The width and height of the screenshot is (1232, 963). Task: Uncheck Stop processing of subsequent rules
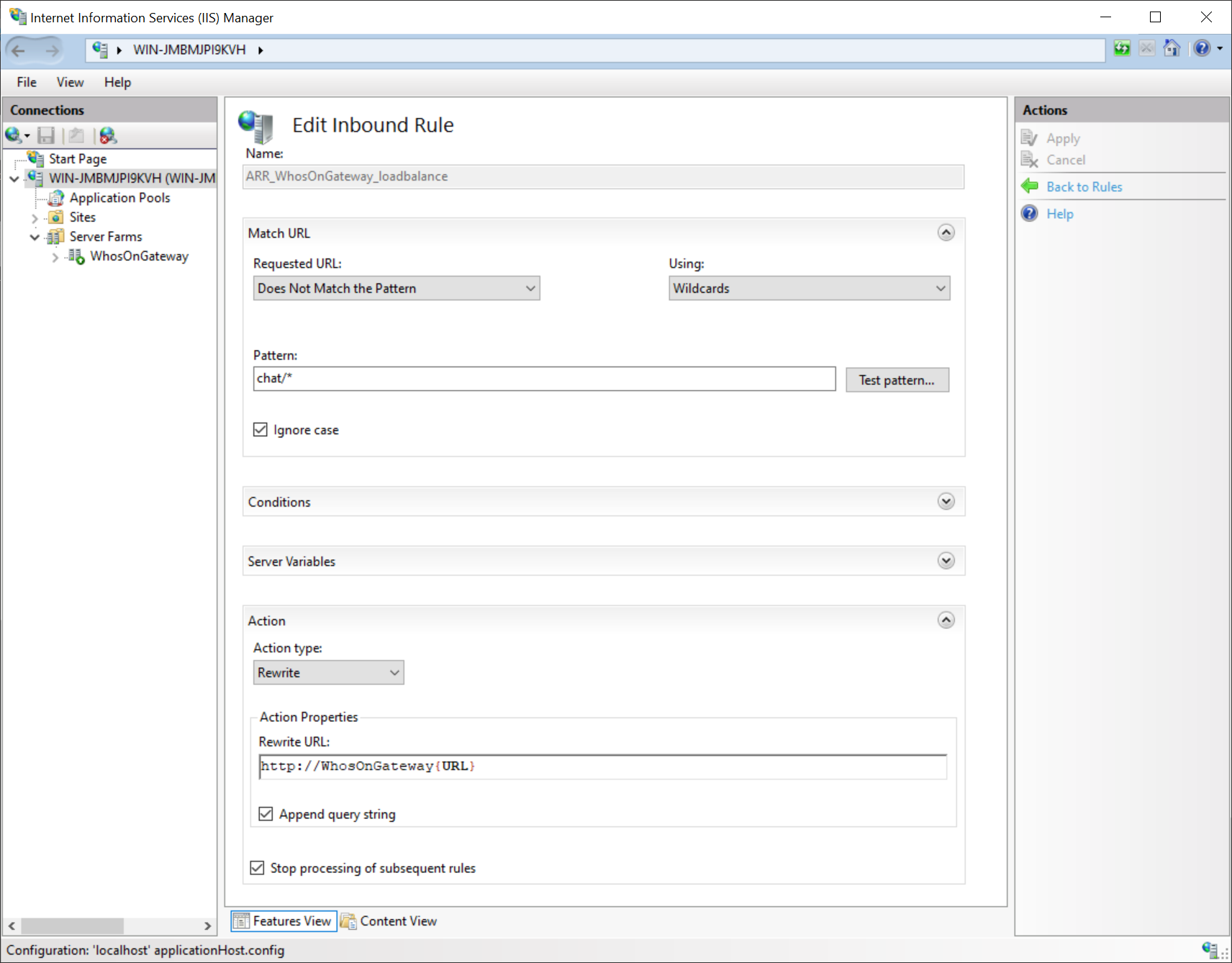(x=257, y=868)
